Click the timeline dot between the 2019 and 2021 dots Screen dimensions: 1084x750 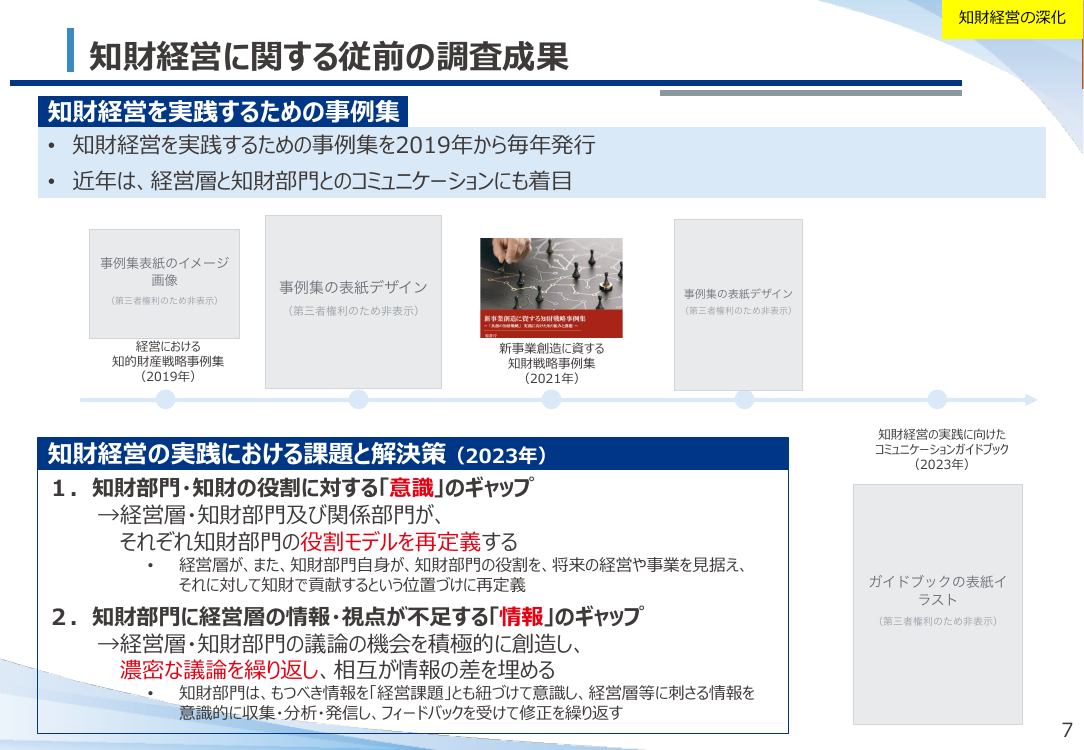358,400
